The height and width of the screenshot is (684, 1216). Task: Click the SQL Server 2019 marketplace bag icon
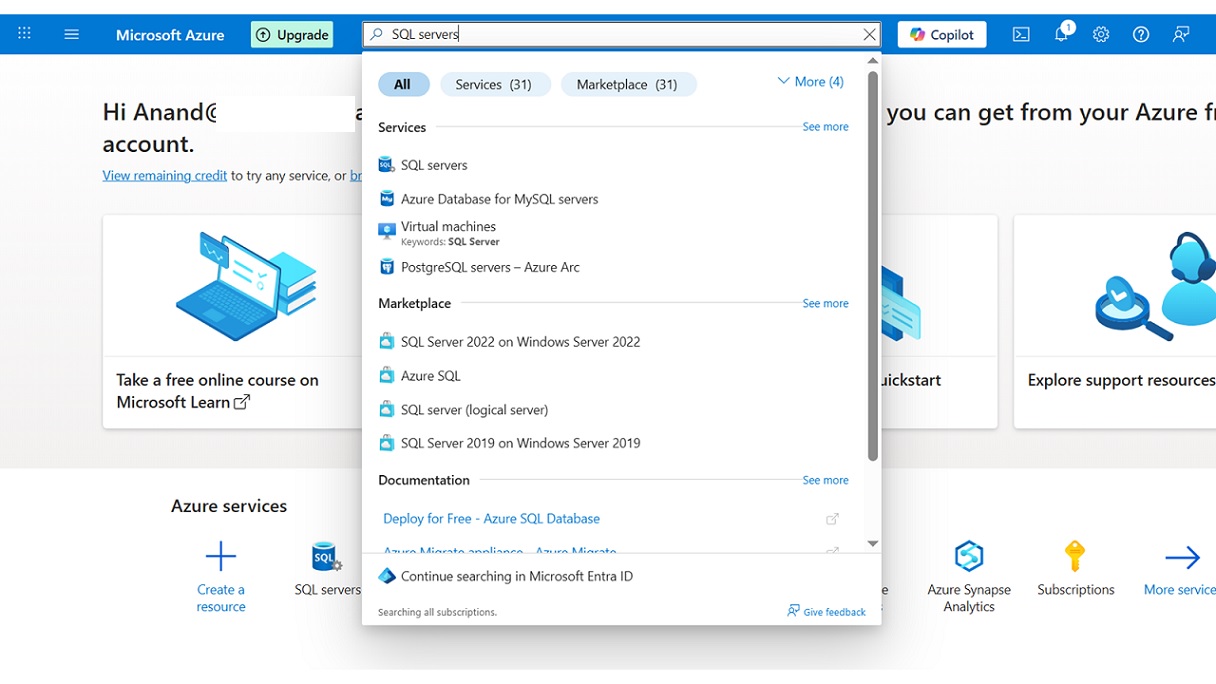386,443
